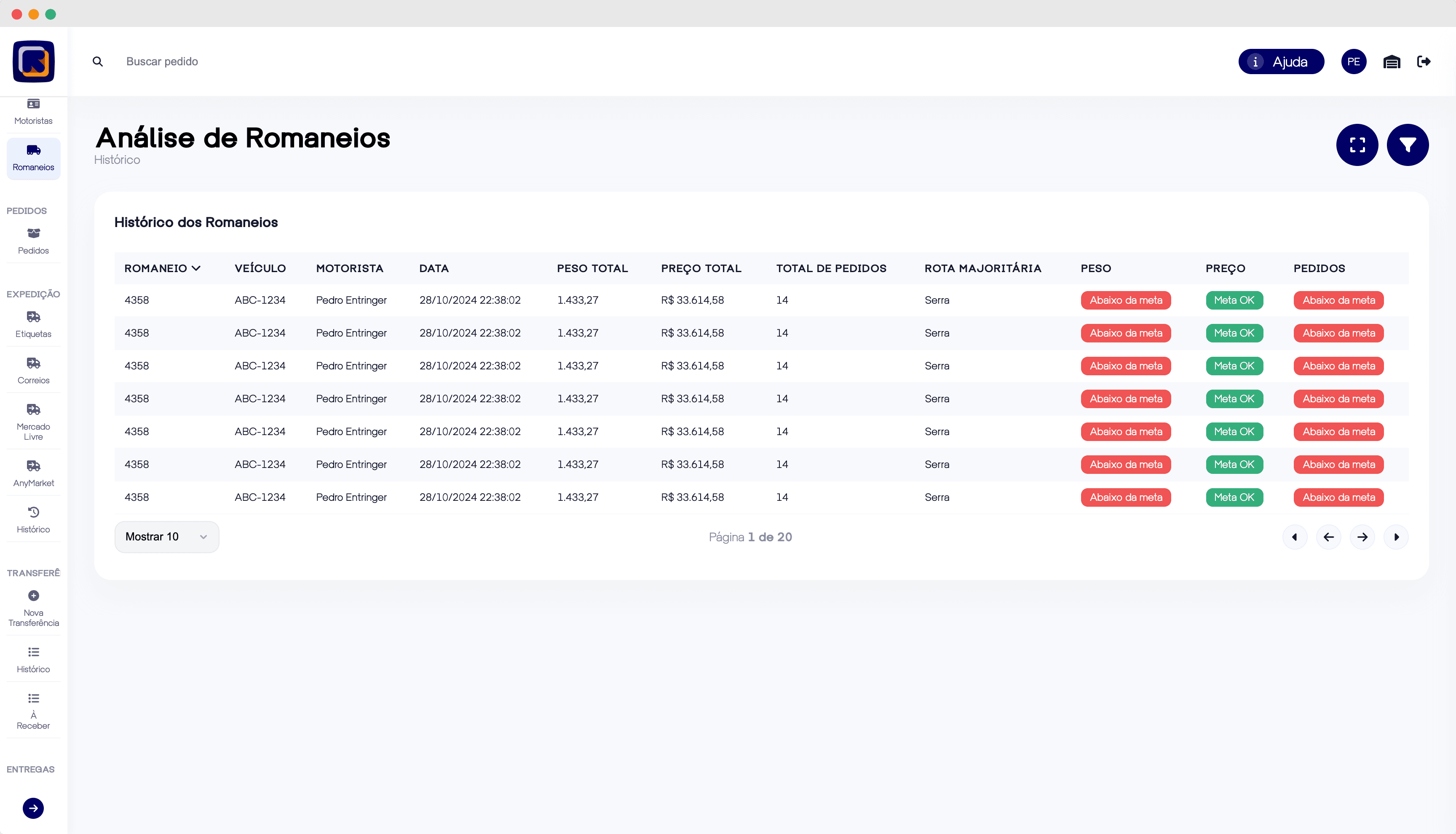This screenshot has width=1456, height=834.
Task: Click the Ajuda help button
Action: pos(1281,61)
